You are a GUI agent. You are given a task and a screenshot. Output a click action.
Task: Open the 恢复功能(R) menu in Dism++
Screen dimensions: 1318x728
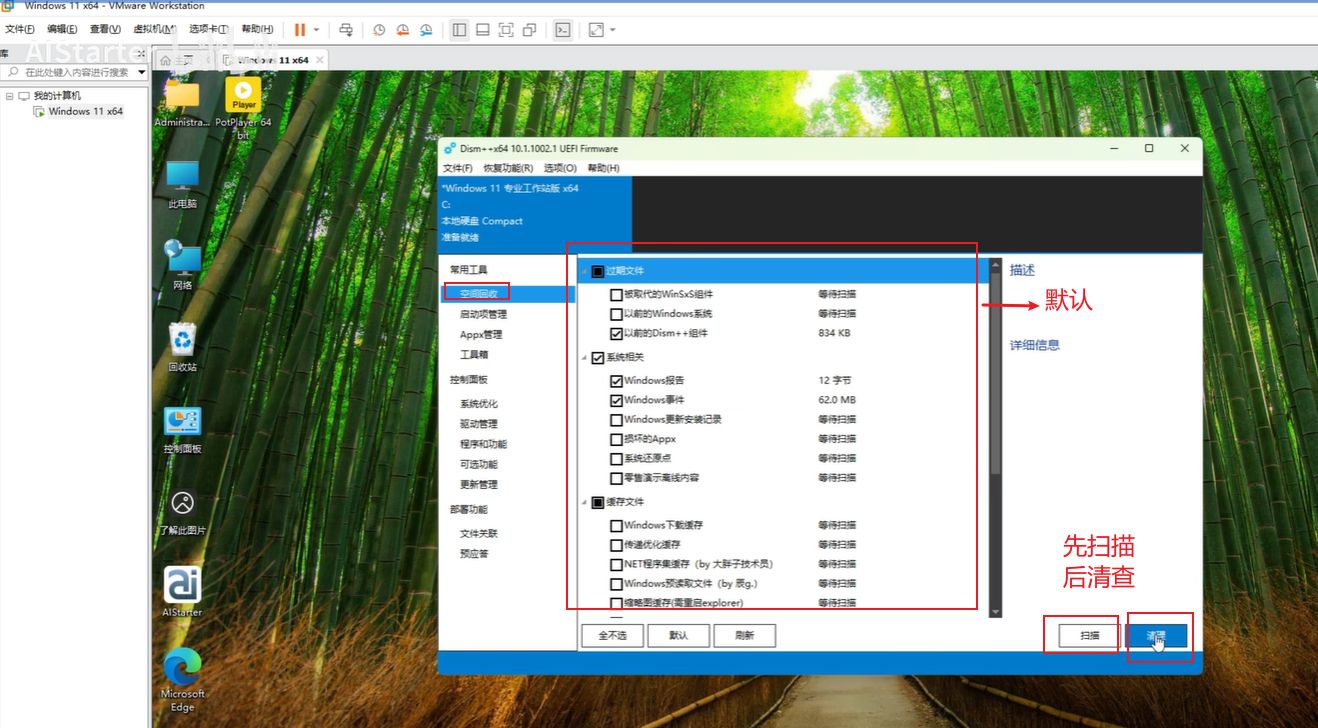tap(508, 168)
